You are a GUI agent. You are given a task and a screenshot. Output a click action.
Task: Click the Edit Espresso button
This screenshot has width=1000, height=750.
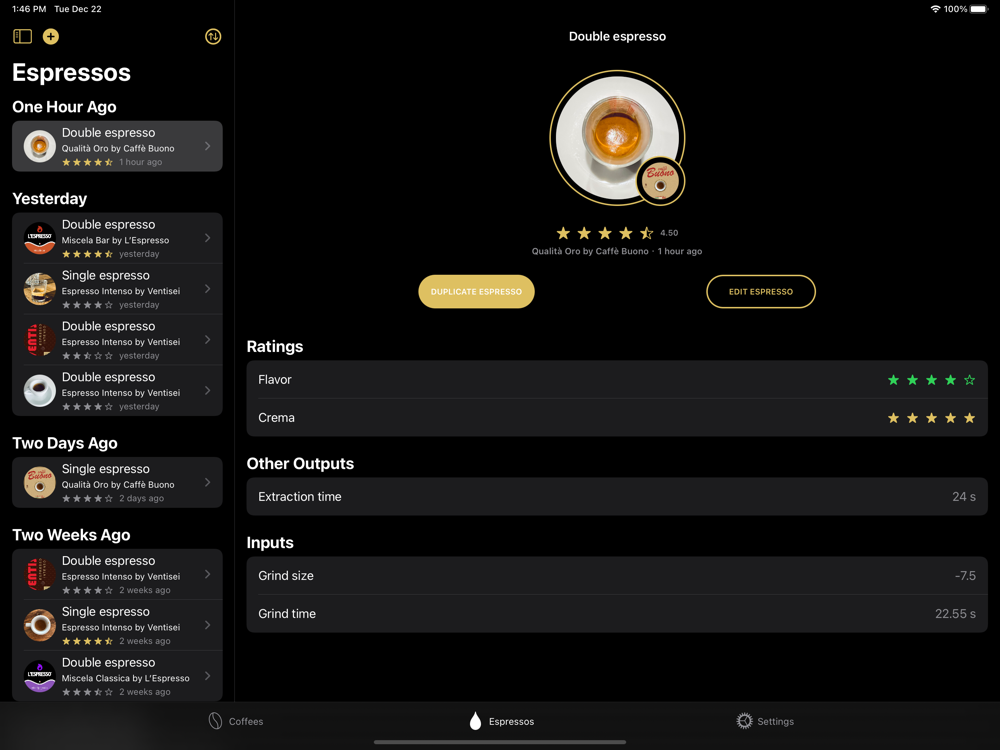point(761,291)
